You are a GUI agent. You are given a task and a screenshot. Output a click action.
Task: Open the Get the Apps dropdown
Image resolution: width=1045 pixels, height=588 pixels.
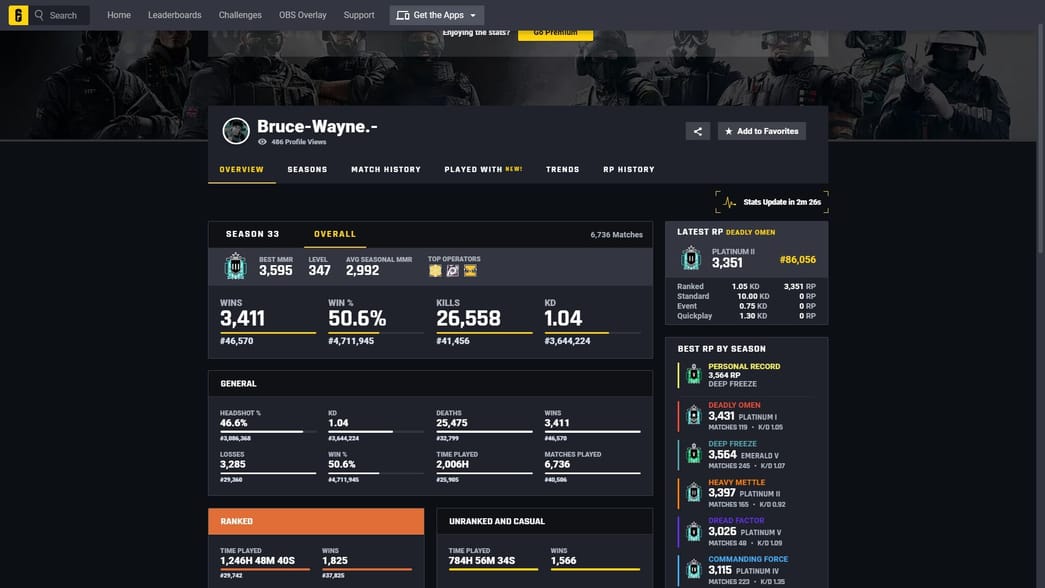437,15
